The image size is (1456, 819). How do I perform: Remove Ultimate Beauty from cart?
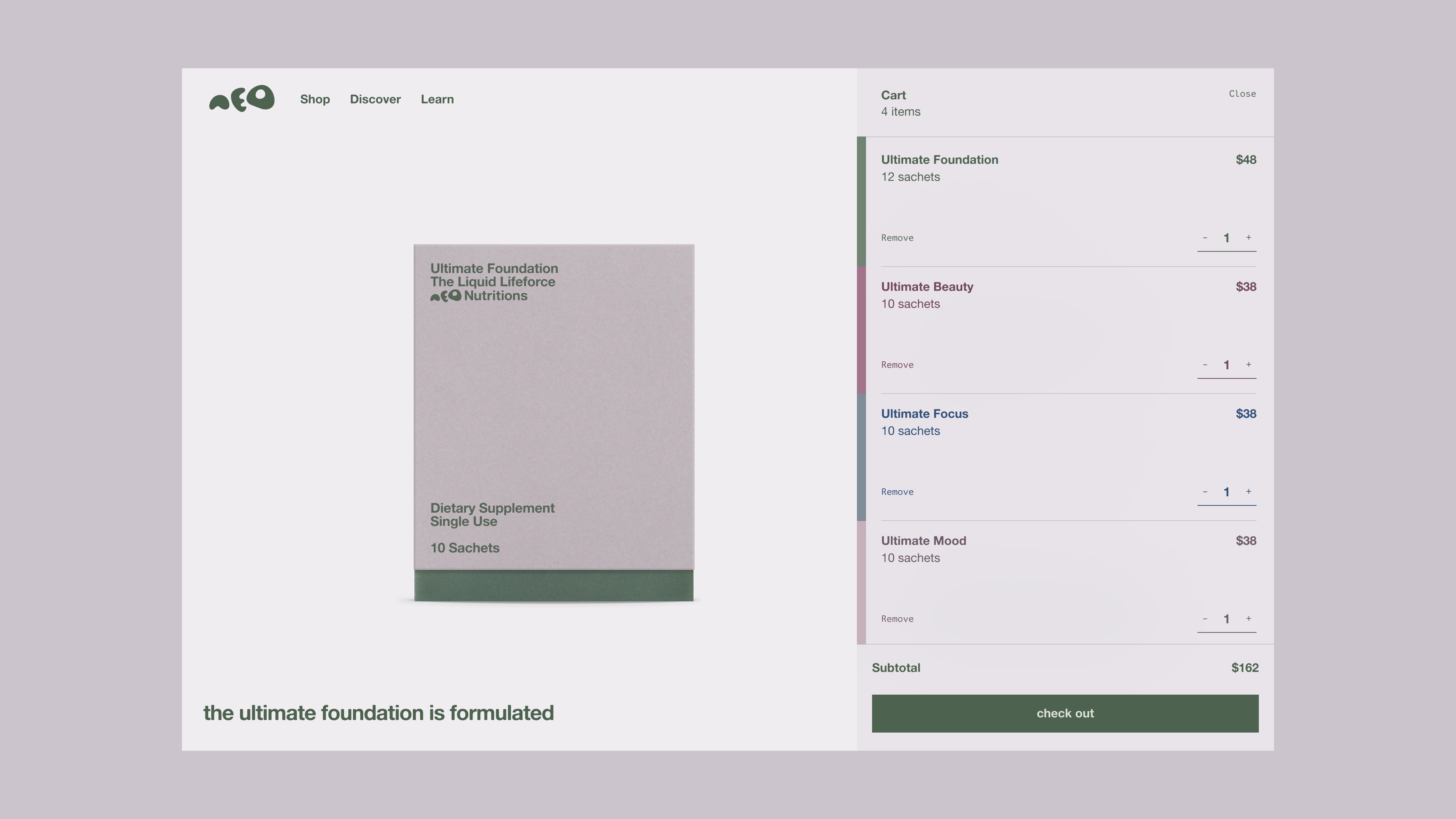pyautogui.click(x=897, y=365)
